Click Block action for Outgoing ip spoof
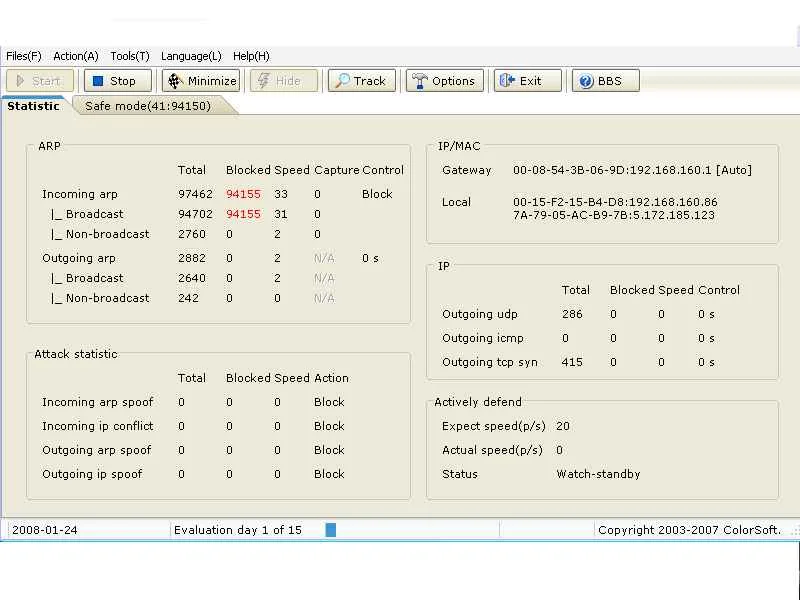Screen dimensions: 800x600 329,474
